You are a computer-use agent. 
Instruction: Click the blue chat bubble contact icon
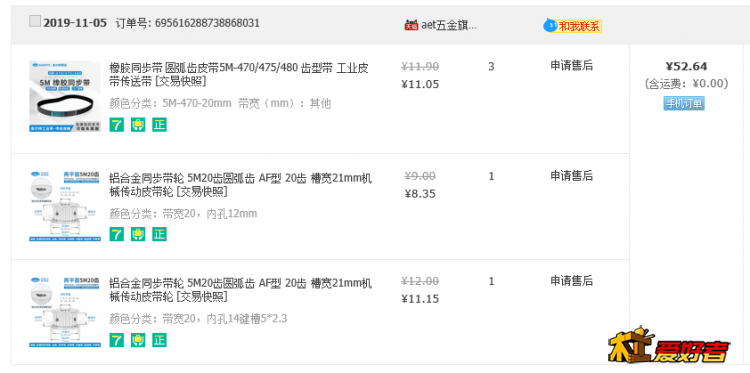click(551, 25)
